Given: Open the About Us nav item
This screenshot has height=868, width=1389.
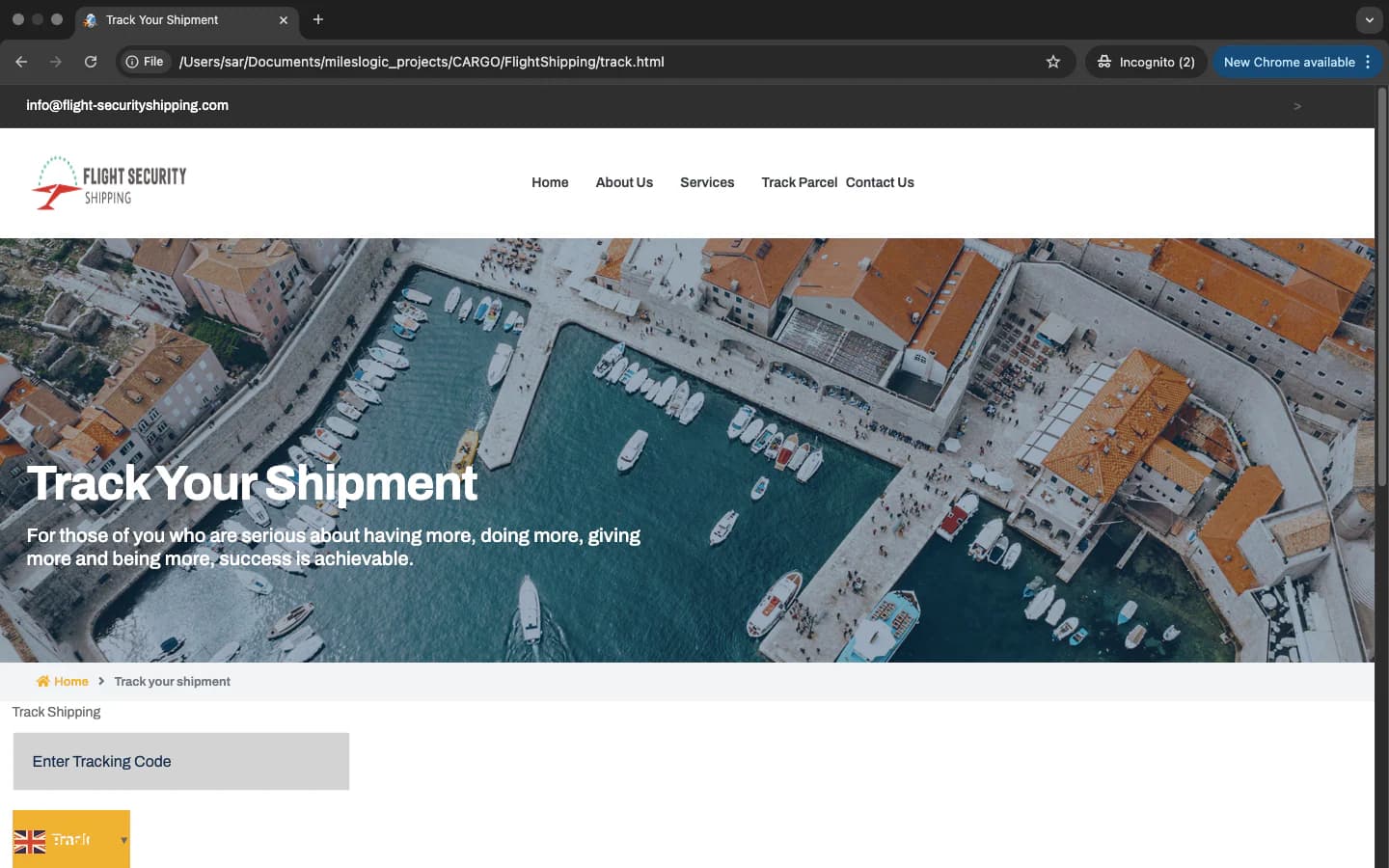Looking at the screenshot, I should pos(624,182).
